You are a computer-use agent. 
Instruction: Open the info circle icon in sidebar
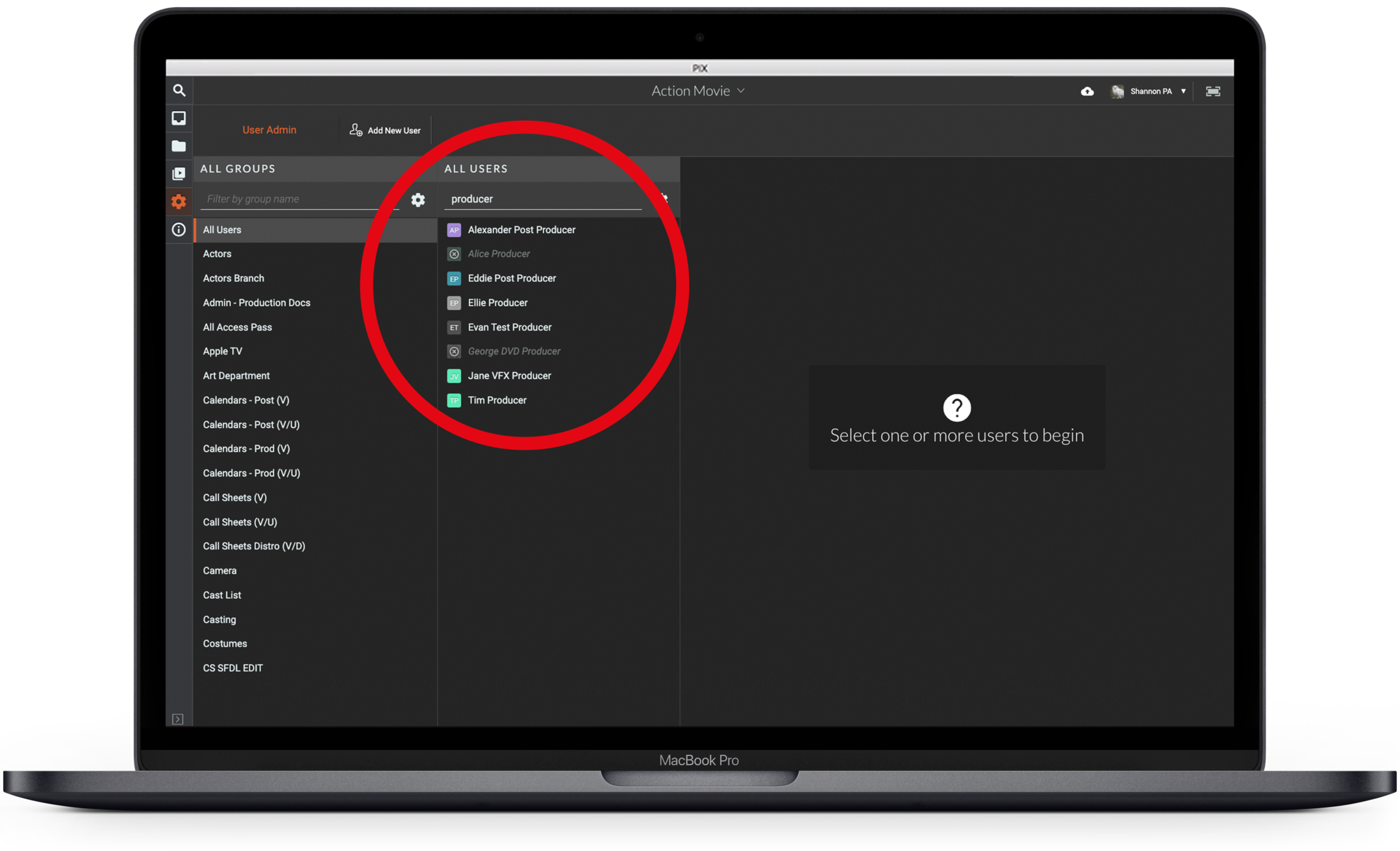179,229
